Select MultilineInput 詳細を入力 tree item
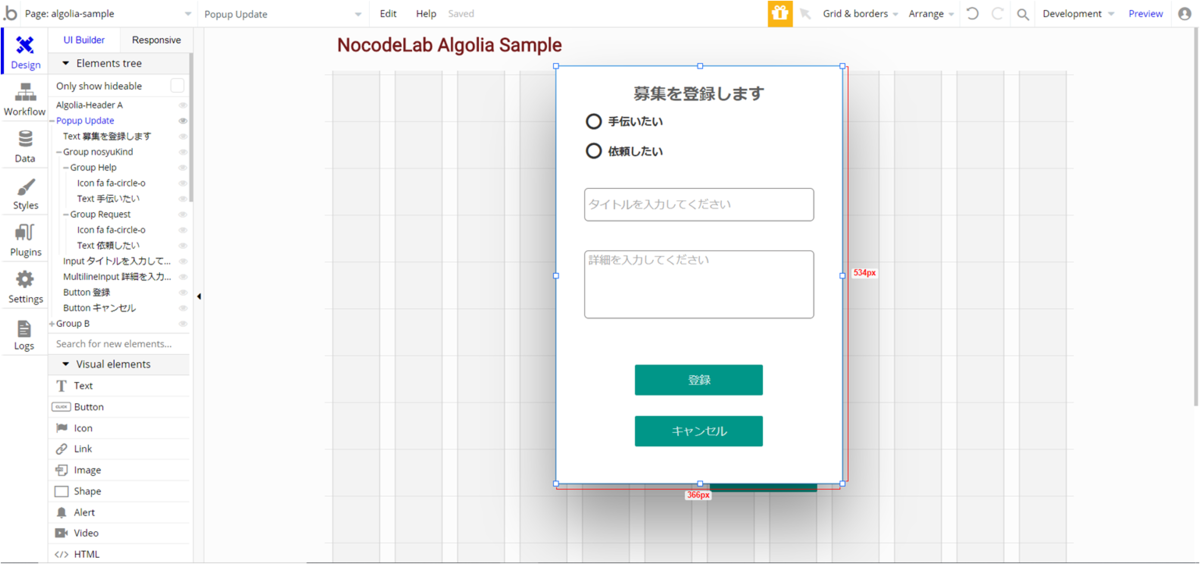Image resolution: width=1200 pixels, height=564 pixels. (x=117, y=277)
